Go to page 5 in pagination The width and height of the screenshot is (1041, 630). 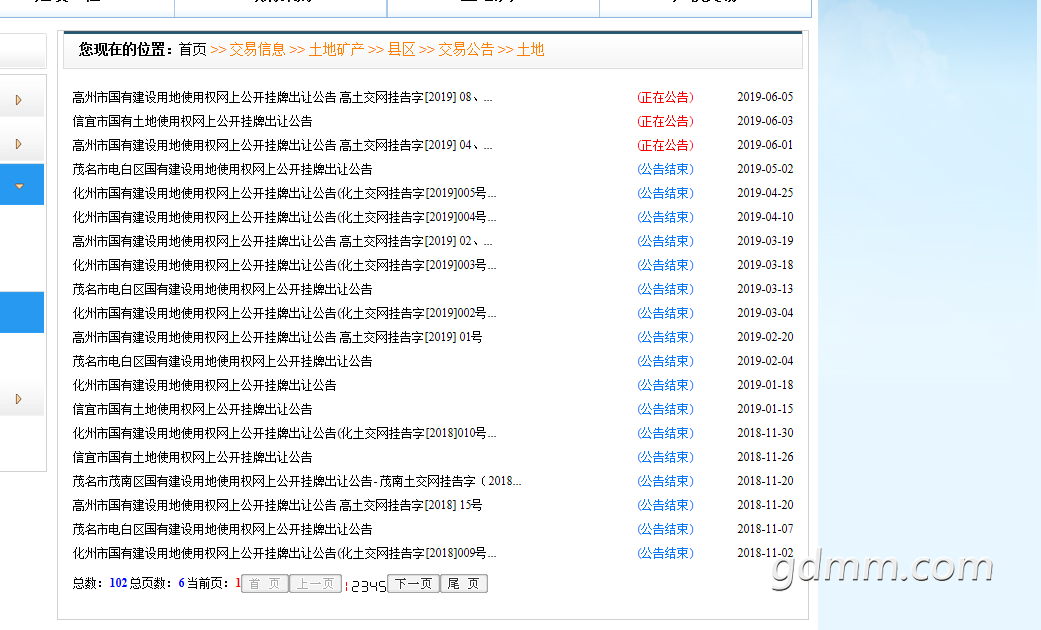point(382,586)
